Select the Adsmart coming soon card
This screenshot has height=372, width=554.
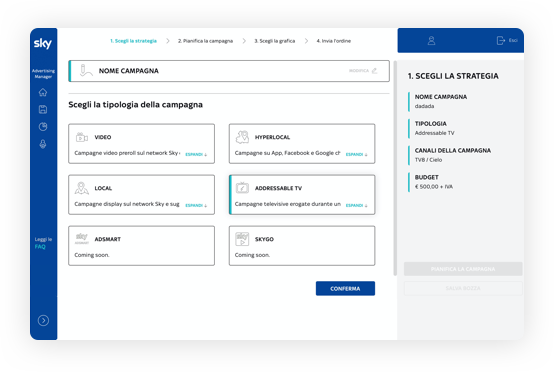coord(141,246)
